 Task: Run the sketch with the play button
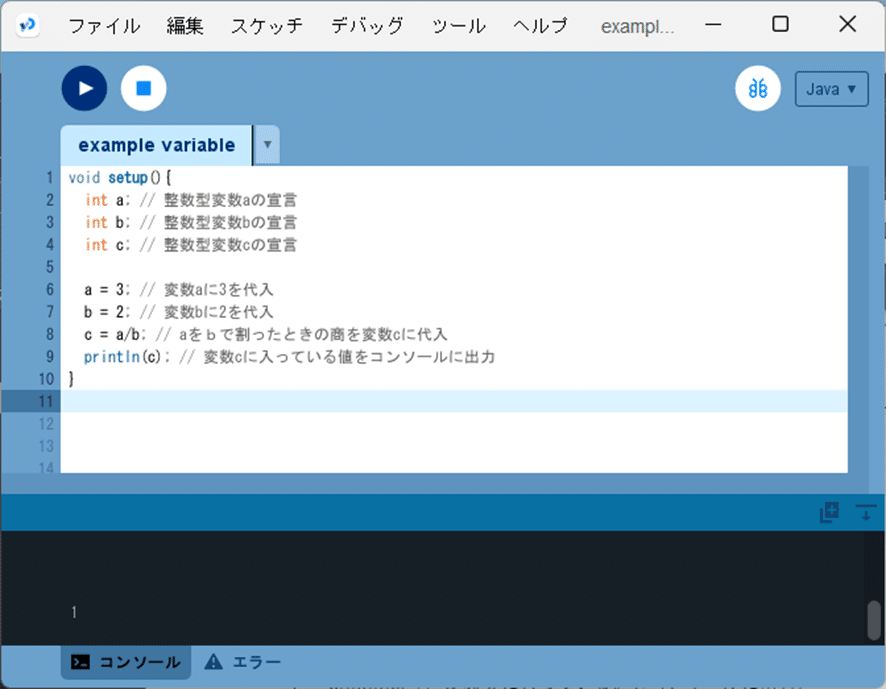[84, 88]
